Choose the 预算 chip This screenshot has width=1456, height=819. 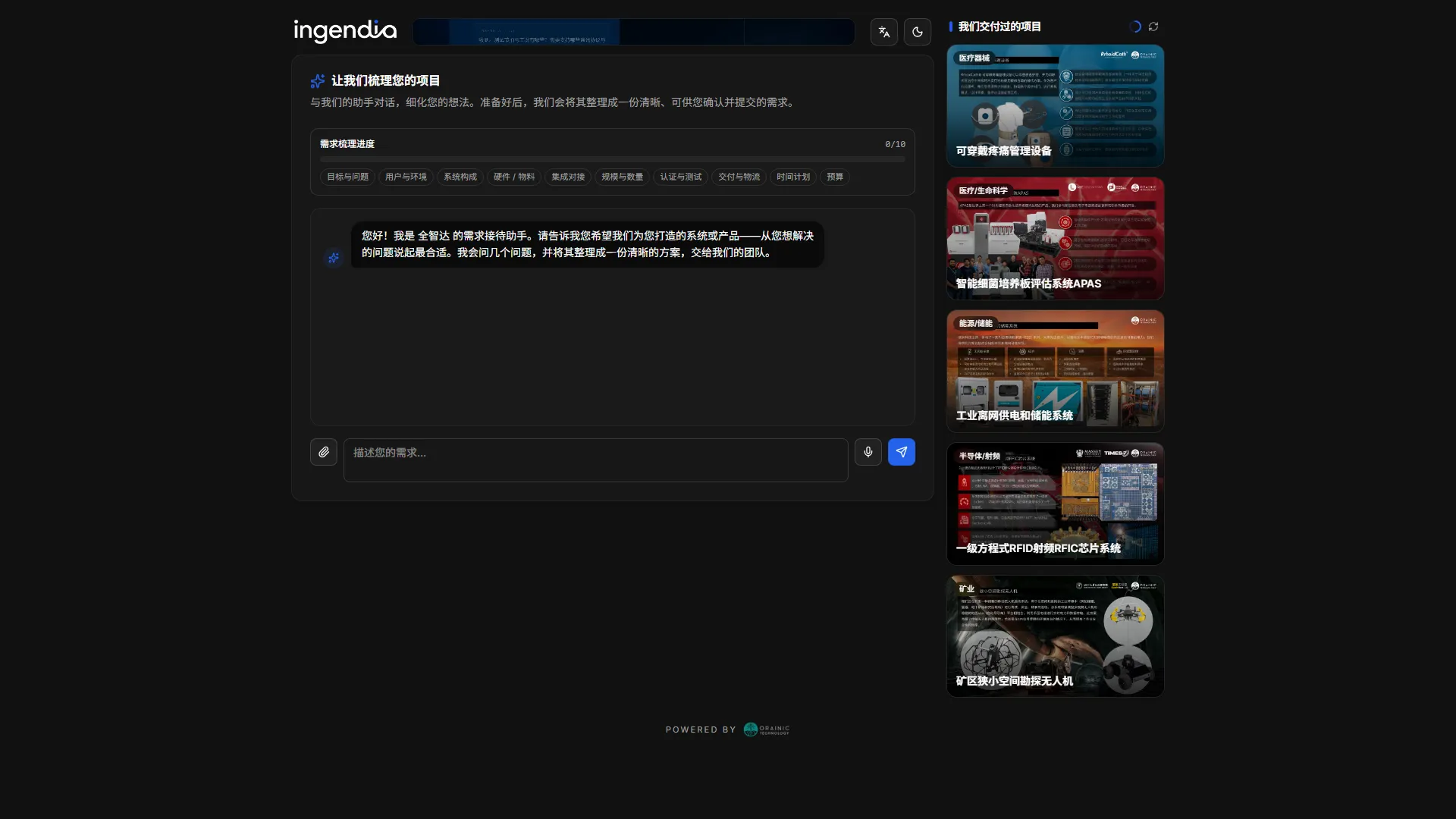pyautogui.click(x=835, y=177)
